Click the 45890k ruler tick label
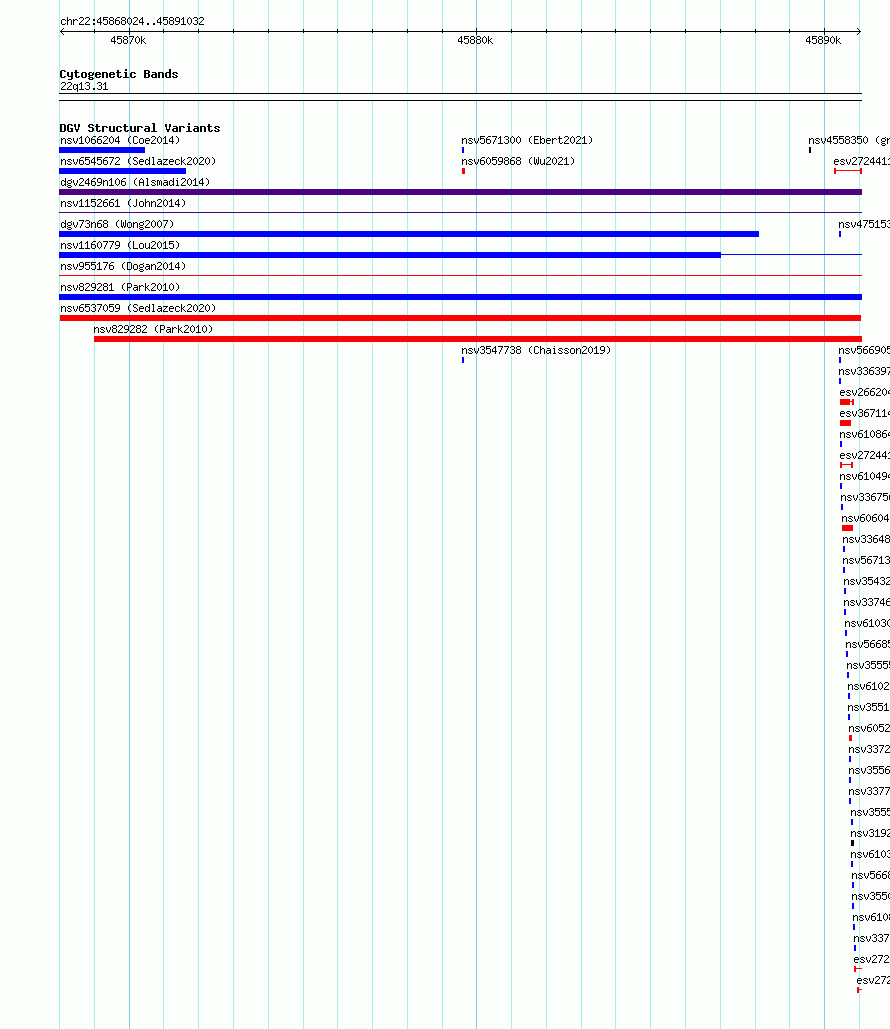The image size is (890, 1029). click(x=823, y=40)
